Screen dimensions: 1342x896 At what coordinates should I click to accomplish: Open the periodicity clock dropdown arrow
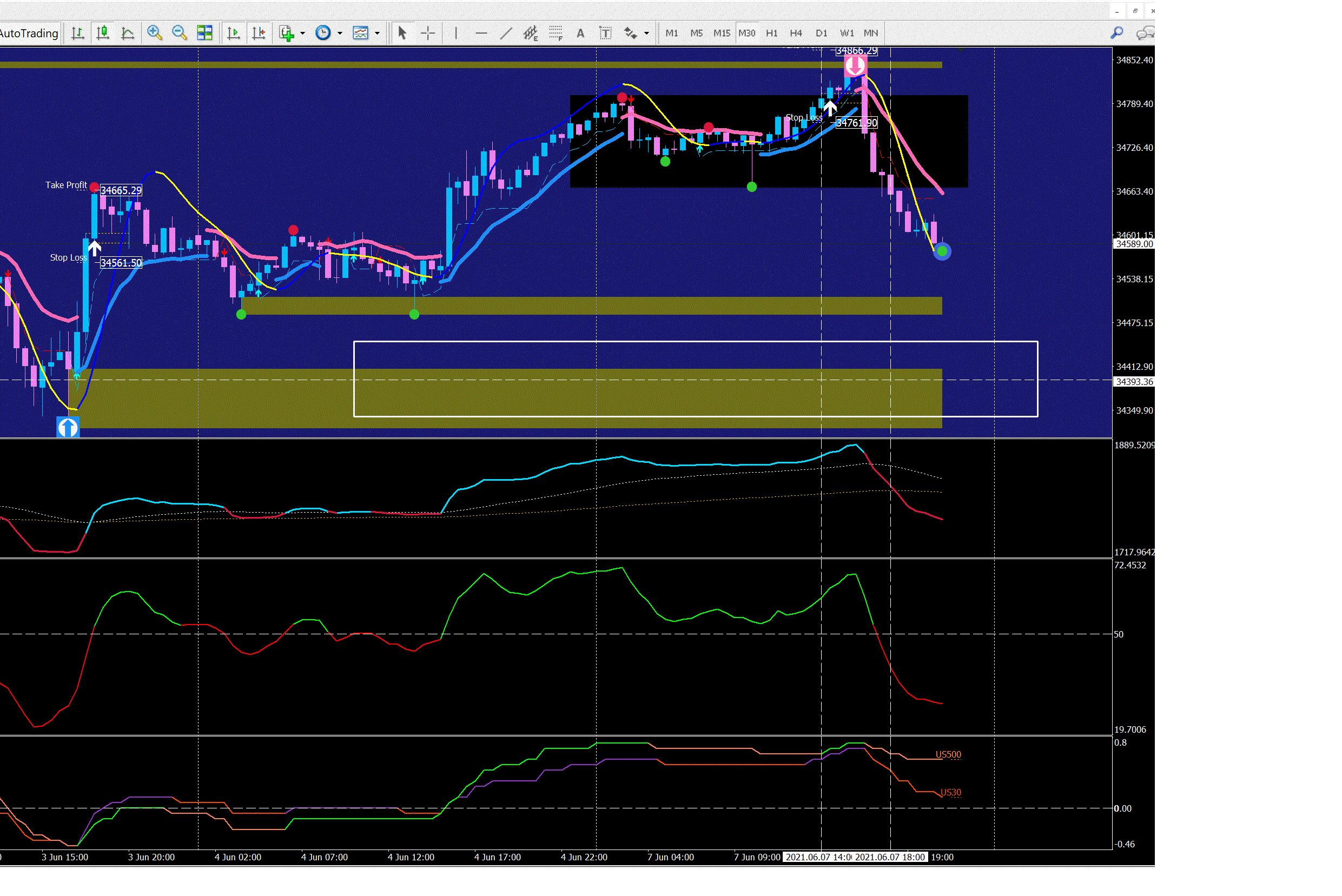tap(340, 33)
